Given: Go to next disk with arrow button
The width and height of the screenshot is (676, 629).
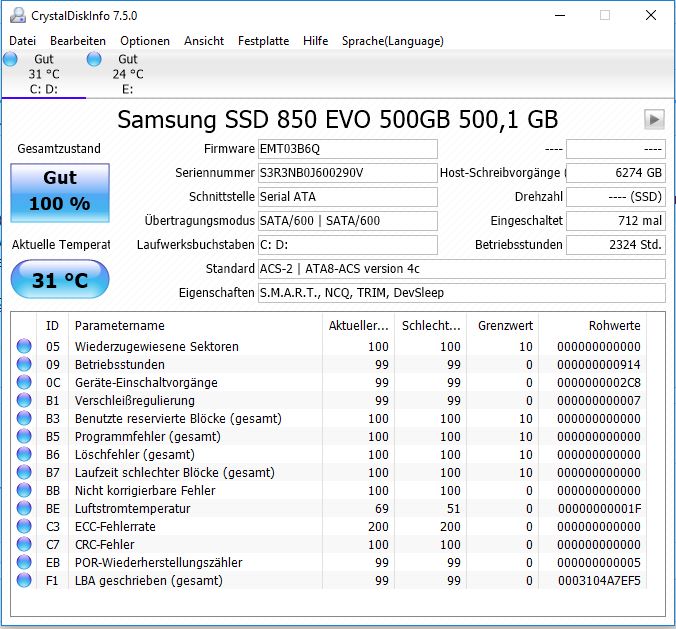Looking at the screenshot, I should click(x=654, y=119).
